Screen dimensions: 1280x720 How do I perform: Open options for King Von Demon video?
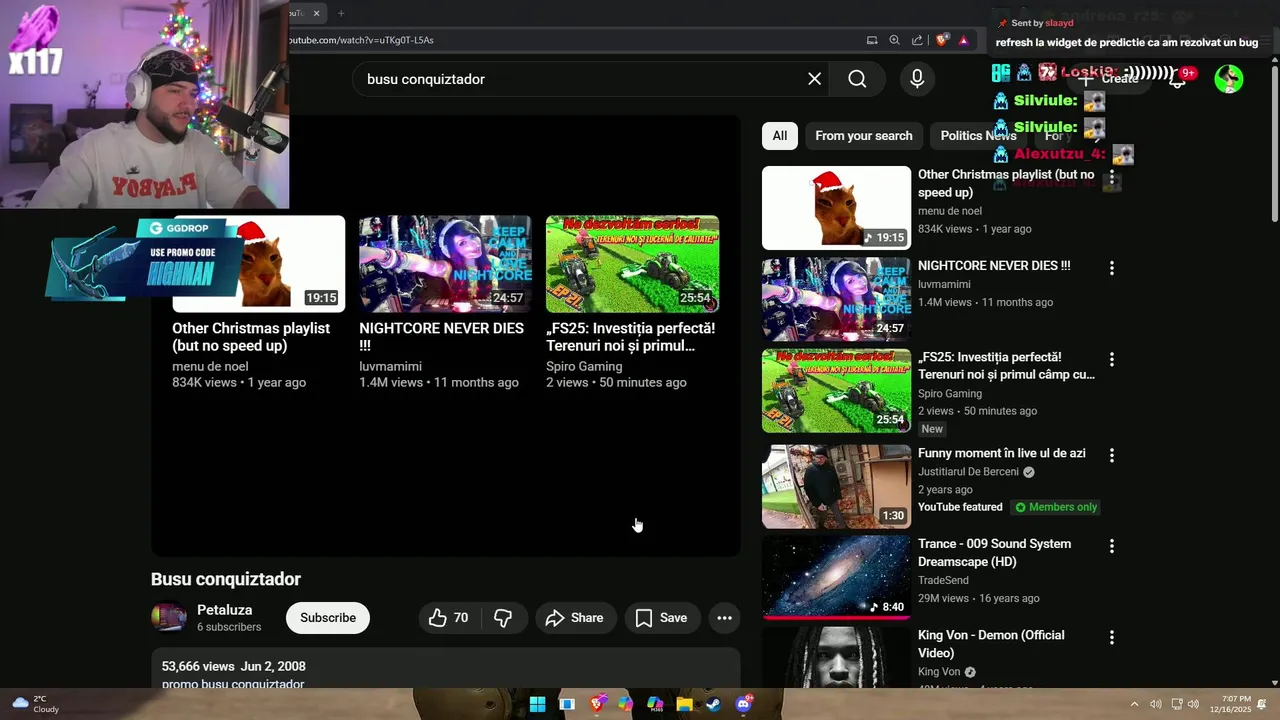pyautogui.click(x=1111, y=637)
